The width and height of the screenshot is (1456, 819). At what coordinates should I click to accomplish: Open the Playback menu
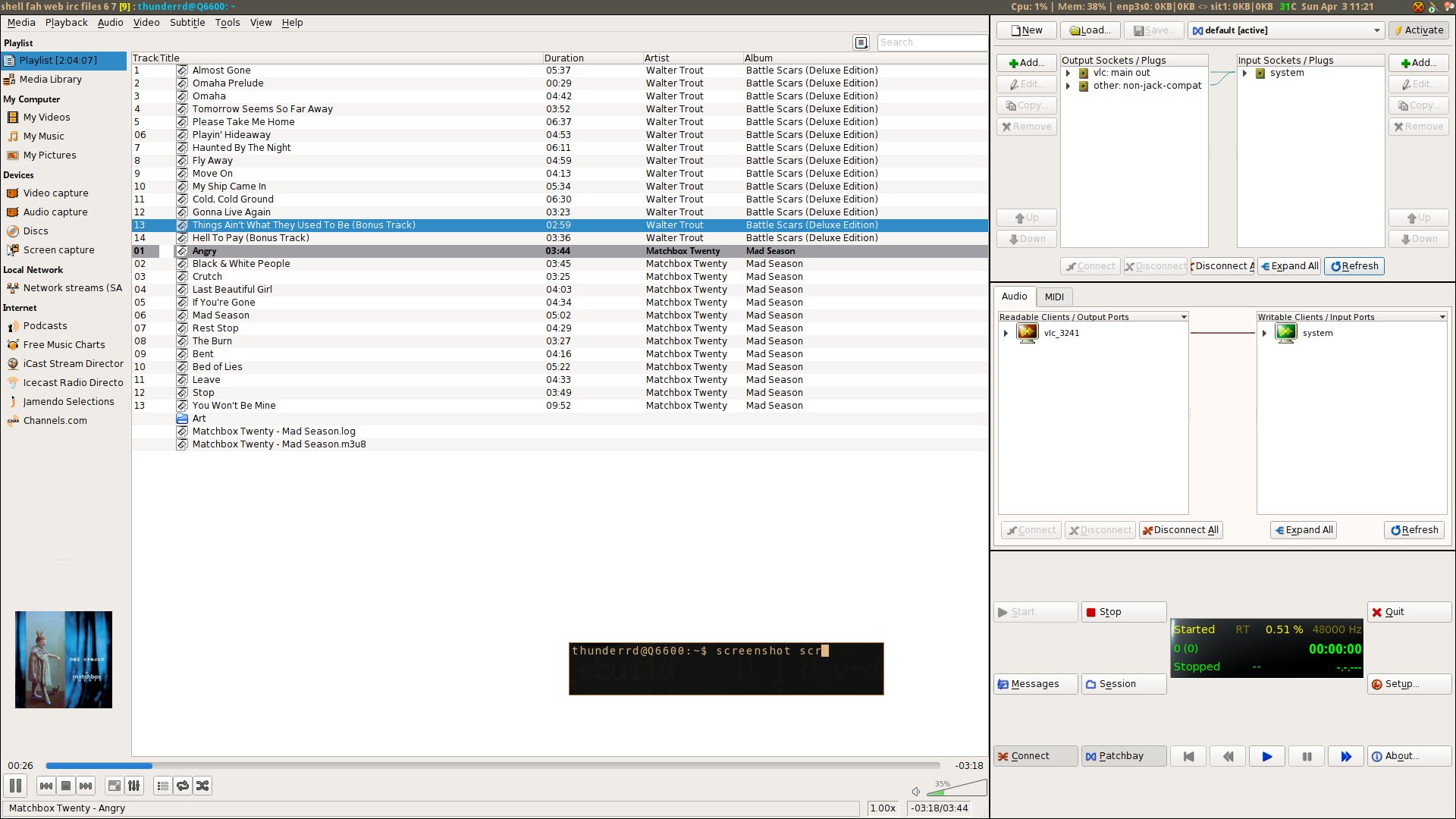click(66, 23)
